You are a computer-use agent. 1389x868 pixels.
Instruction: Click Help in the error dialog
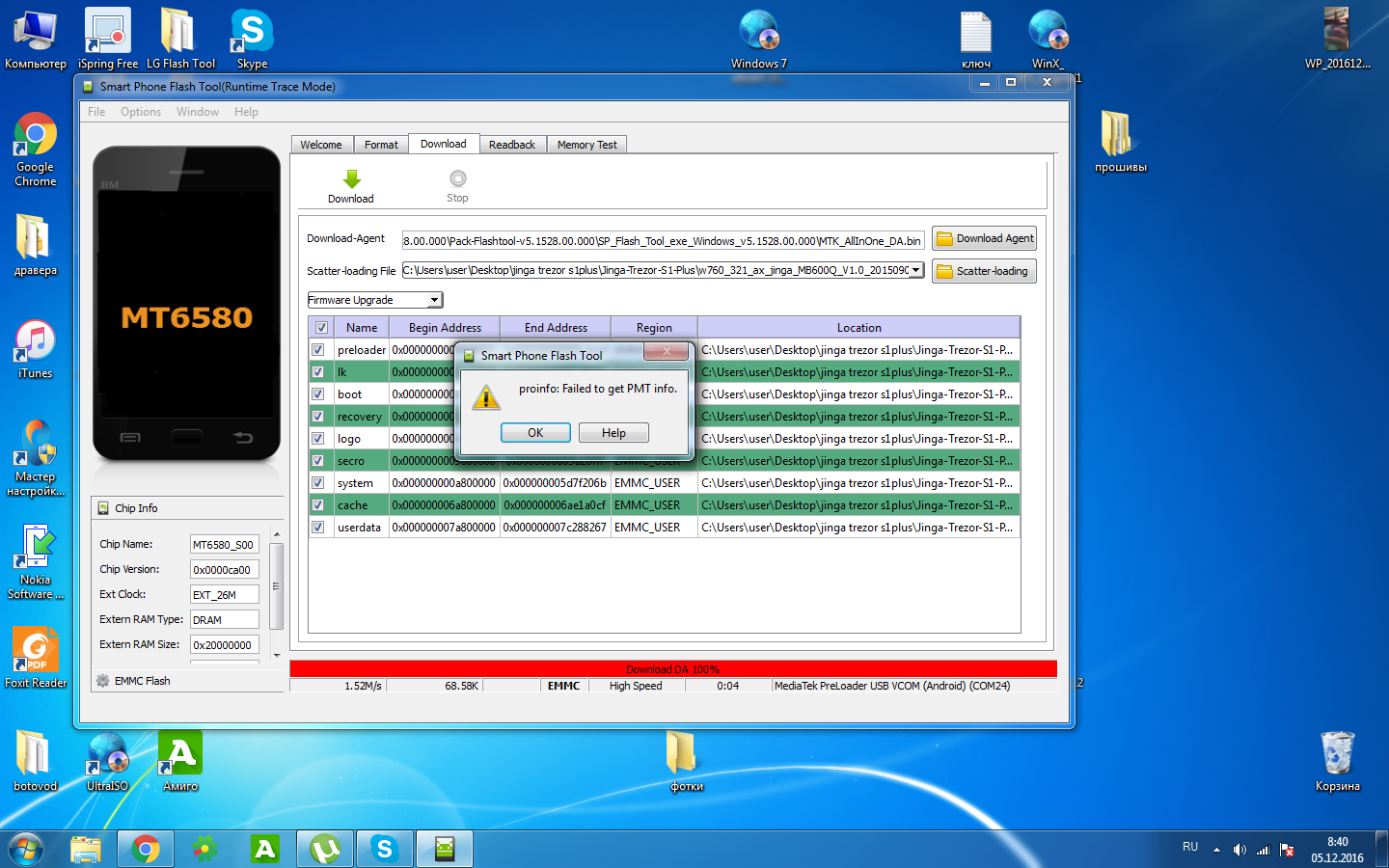[x=613, y=433]
